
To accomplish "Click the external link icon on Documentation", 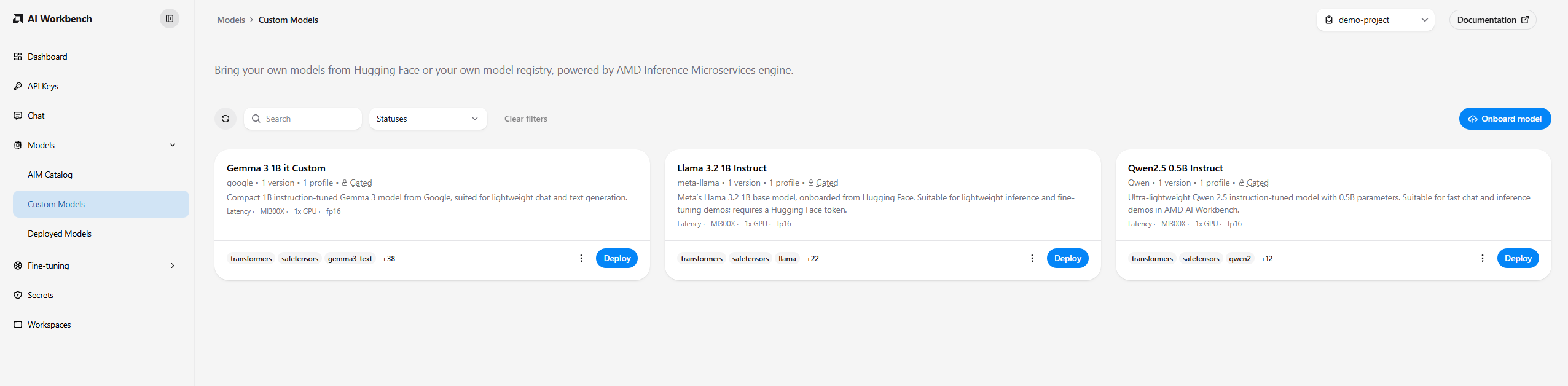I will 1525,20.
